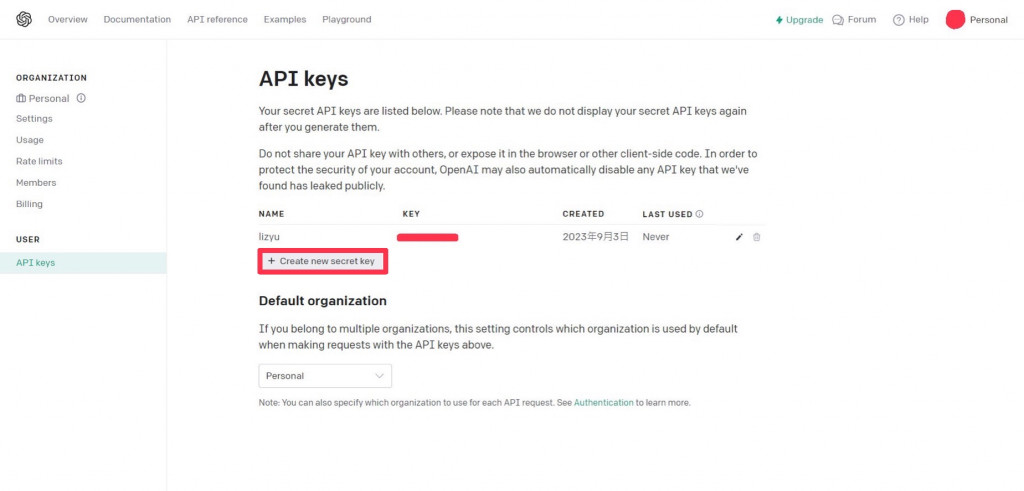This screenshot has height=491, width=1024.
Task: Open Billing in the sidebar
Action: click(x=29, y=204)
